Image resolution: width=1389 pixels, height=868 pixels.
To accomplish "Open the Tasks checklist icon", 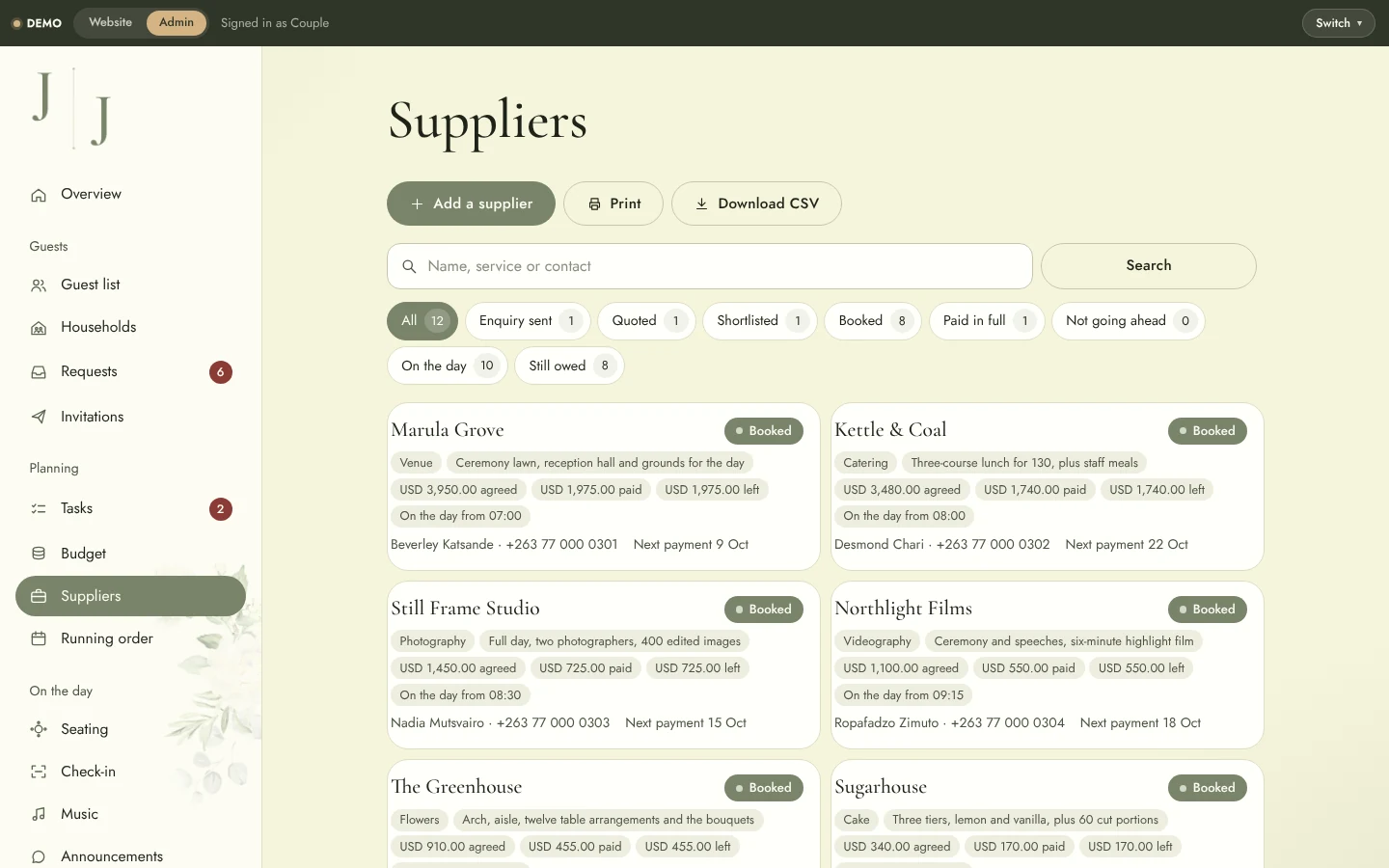I will coord(39,509).
